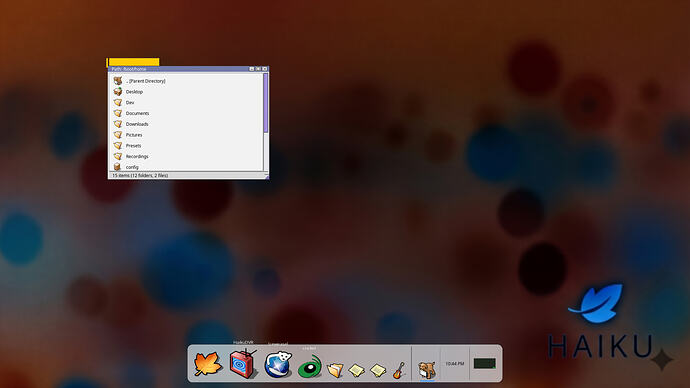Select the Downloads folder row
Image resolution: width=690 pixels, height=388 pixels.
(x=186, y=124)
